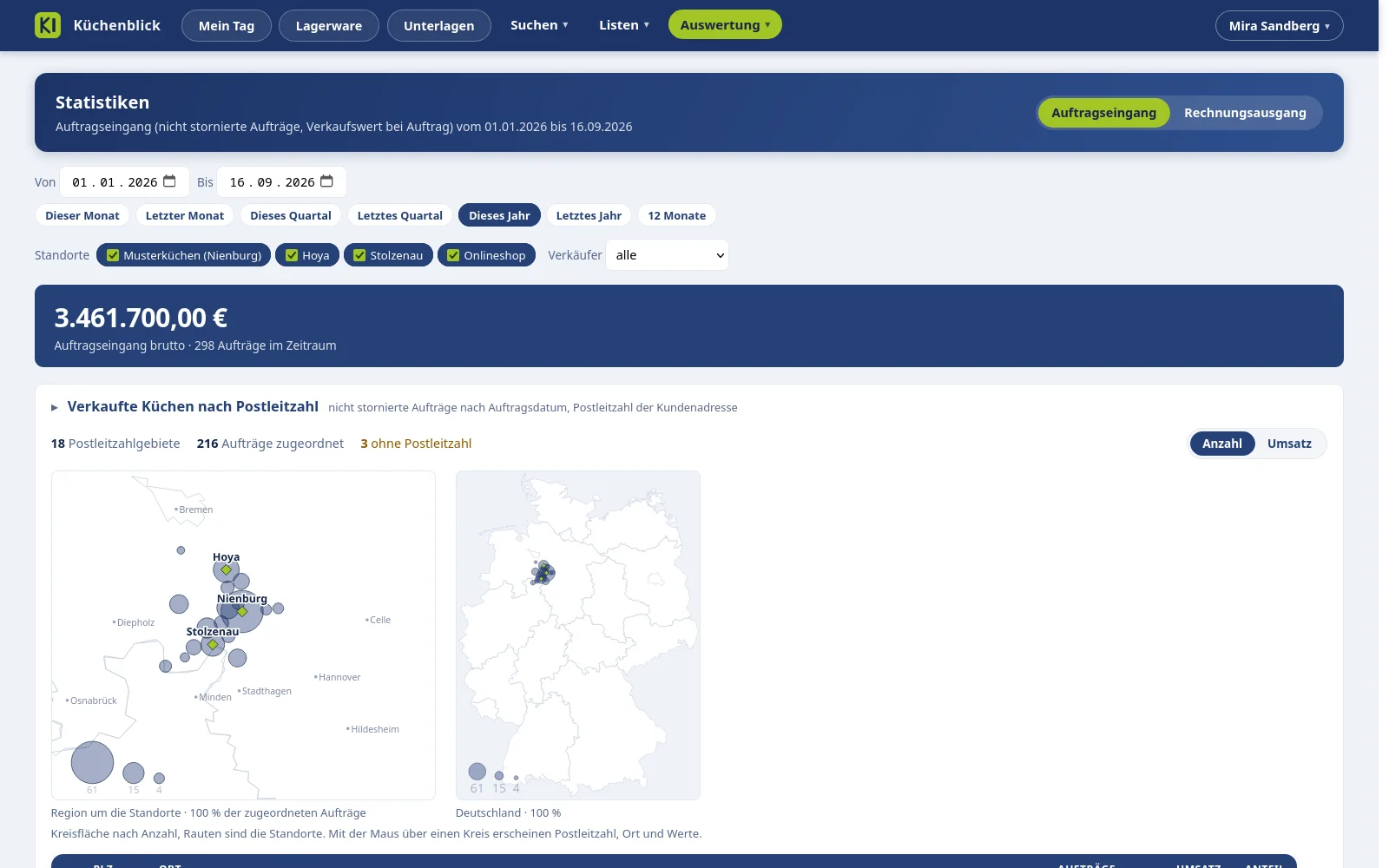Click the Stolzenau location diamond on the map
The height and width of the screenshot is (868, 1389).
213,645
